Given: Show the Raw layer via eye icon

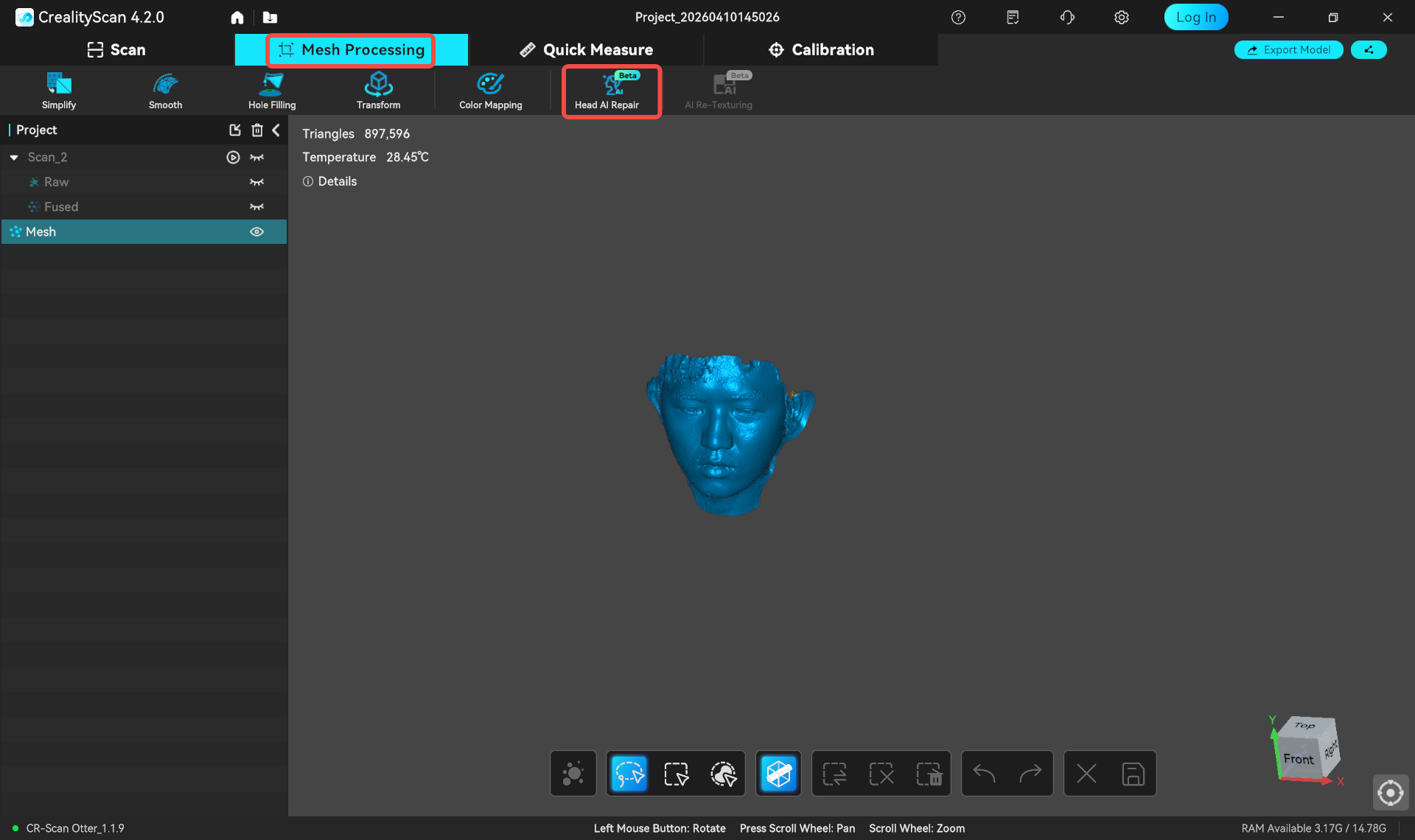Looking at the screenshot, I should (x=256, y=182).
